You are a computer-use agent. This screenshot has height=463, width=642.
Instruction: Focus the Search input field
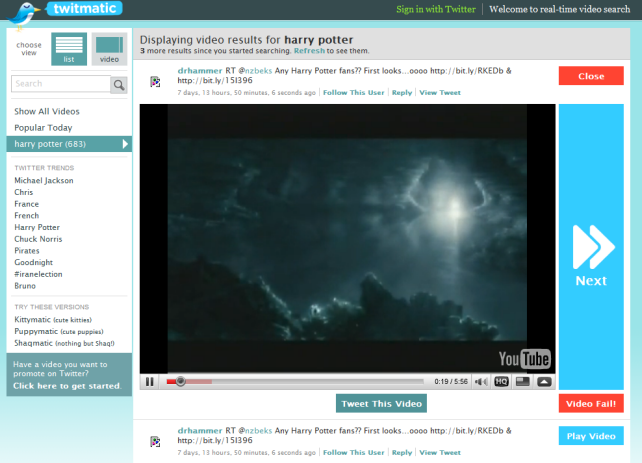pyautogui.click(x=61, y=84)
